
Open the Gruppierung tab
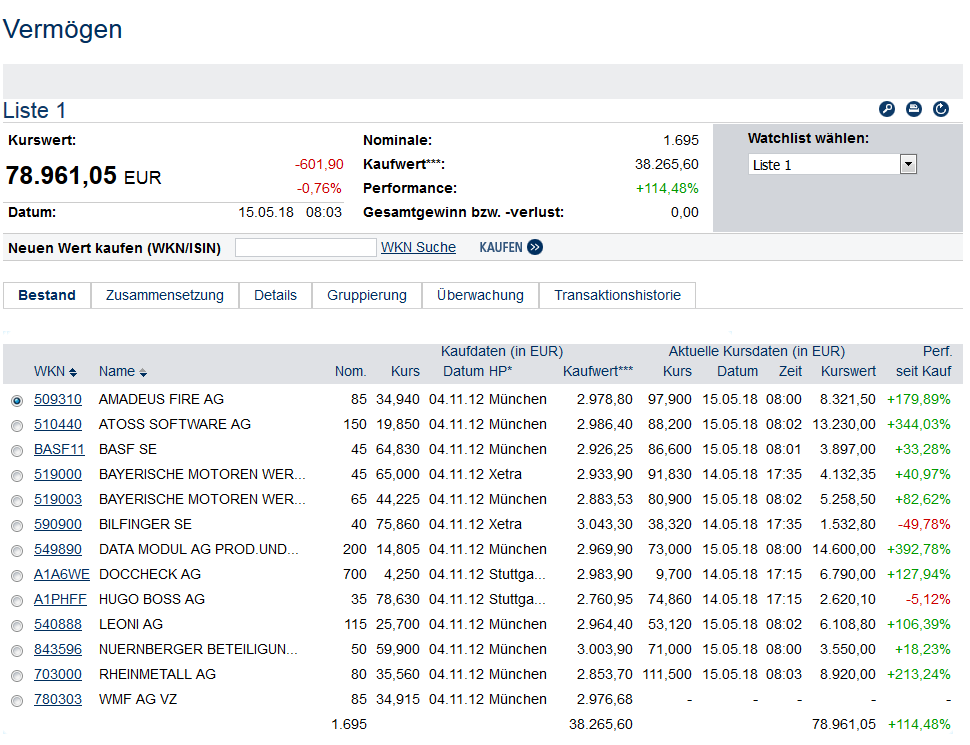click(x=367, y=295)
